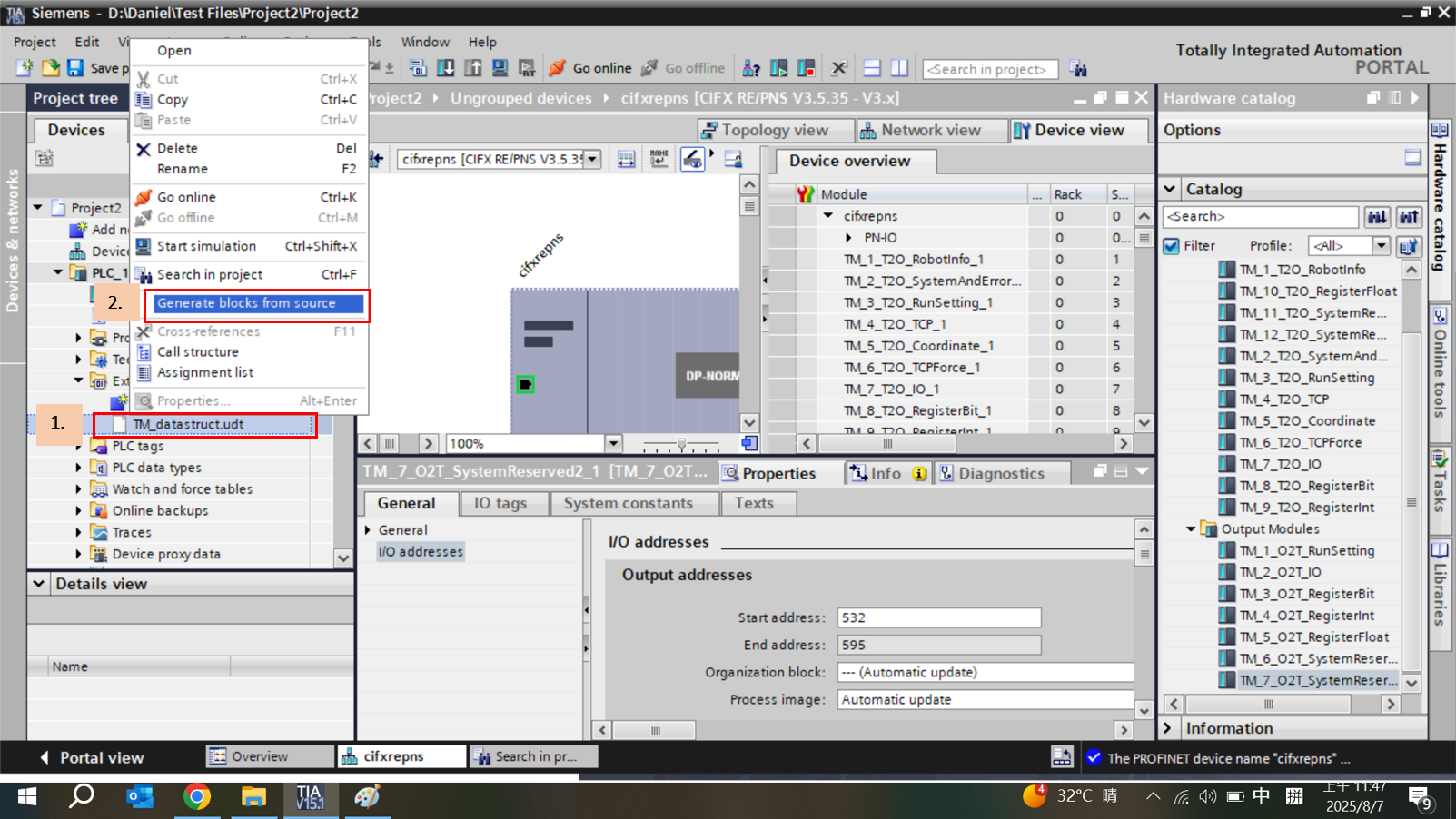The image size is (1456, 819).
Task: Collapse the Catalog section
Action: (1170, 189)
